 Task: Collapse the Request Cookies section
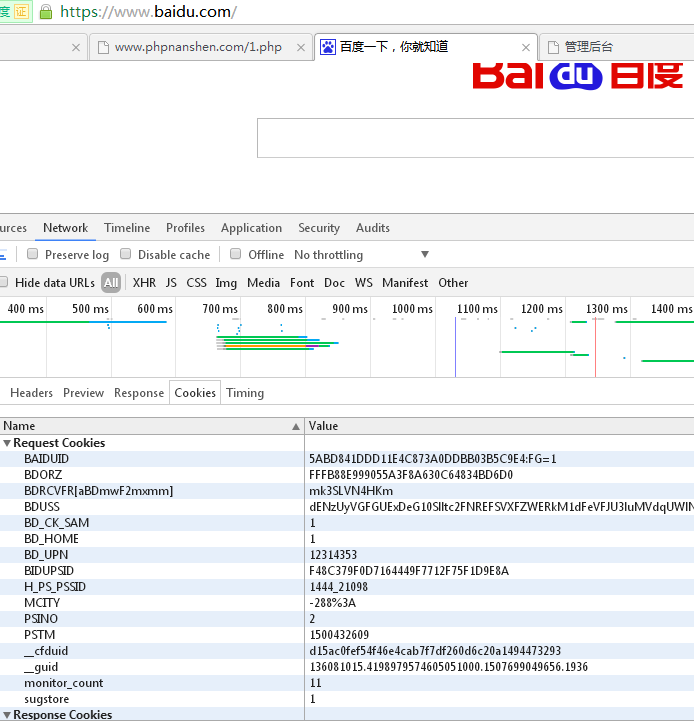point(7,443)
